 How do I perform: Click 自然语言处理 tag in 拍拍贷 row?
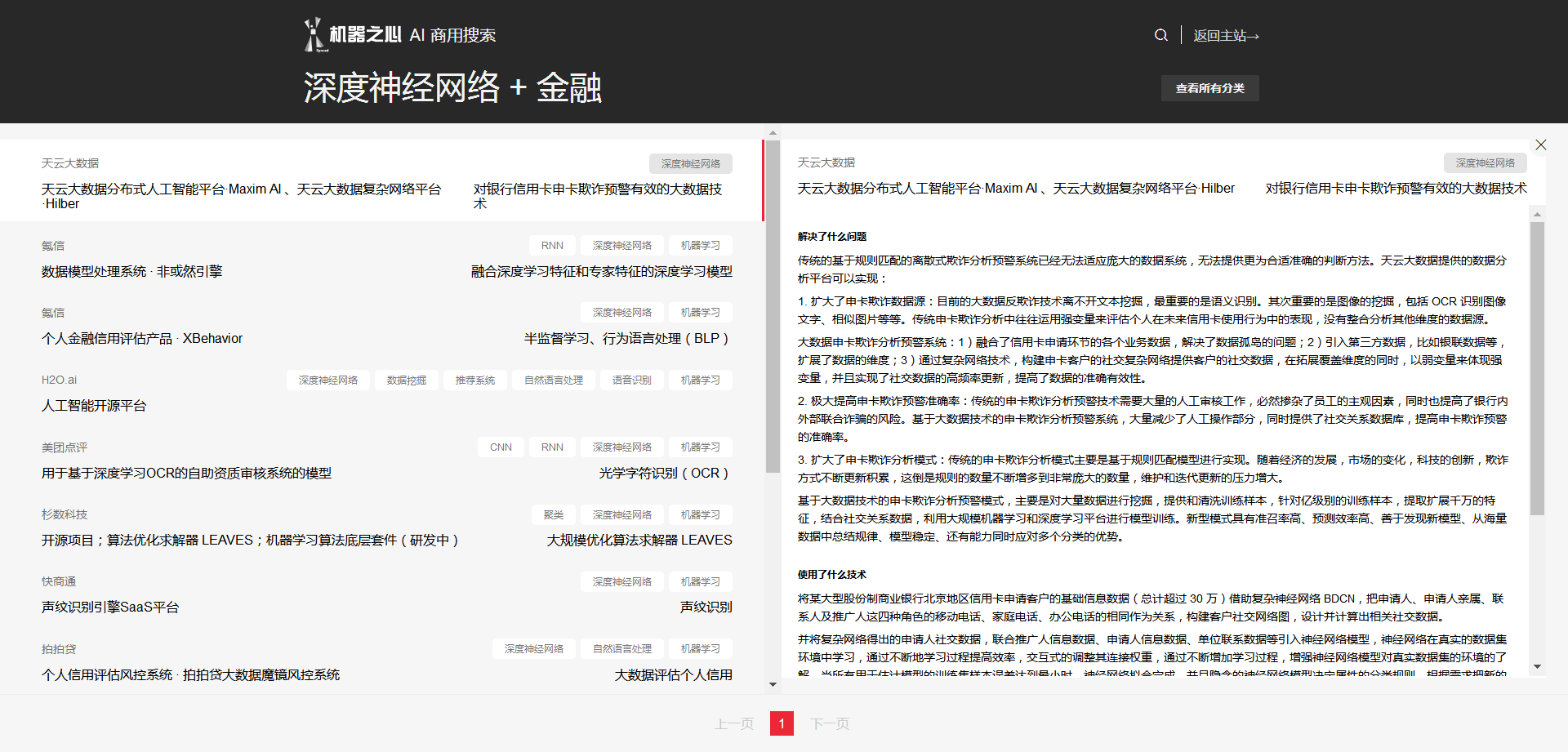622,648
